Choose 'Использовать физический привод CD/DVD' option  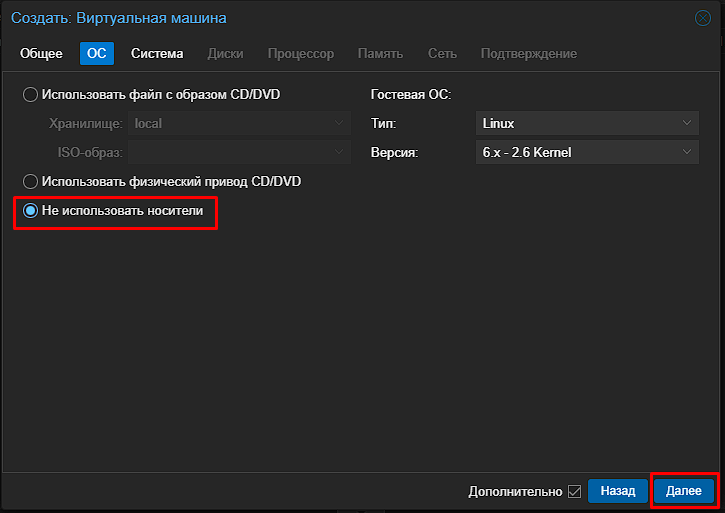[30, 181]
